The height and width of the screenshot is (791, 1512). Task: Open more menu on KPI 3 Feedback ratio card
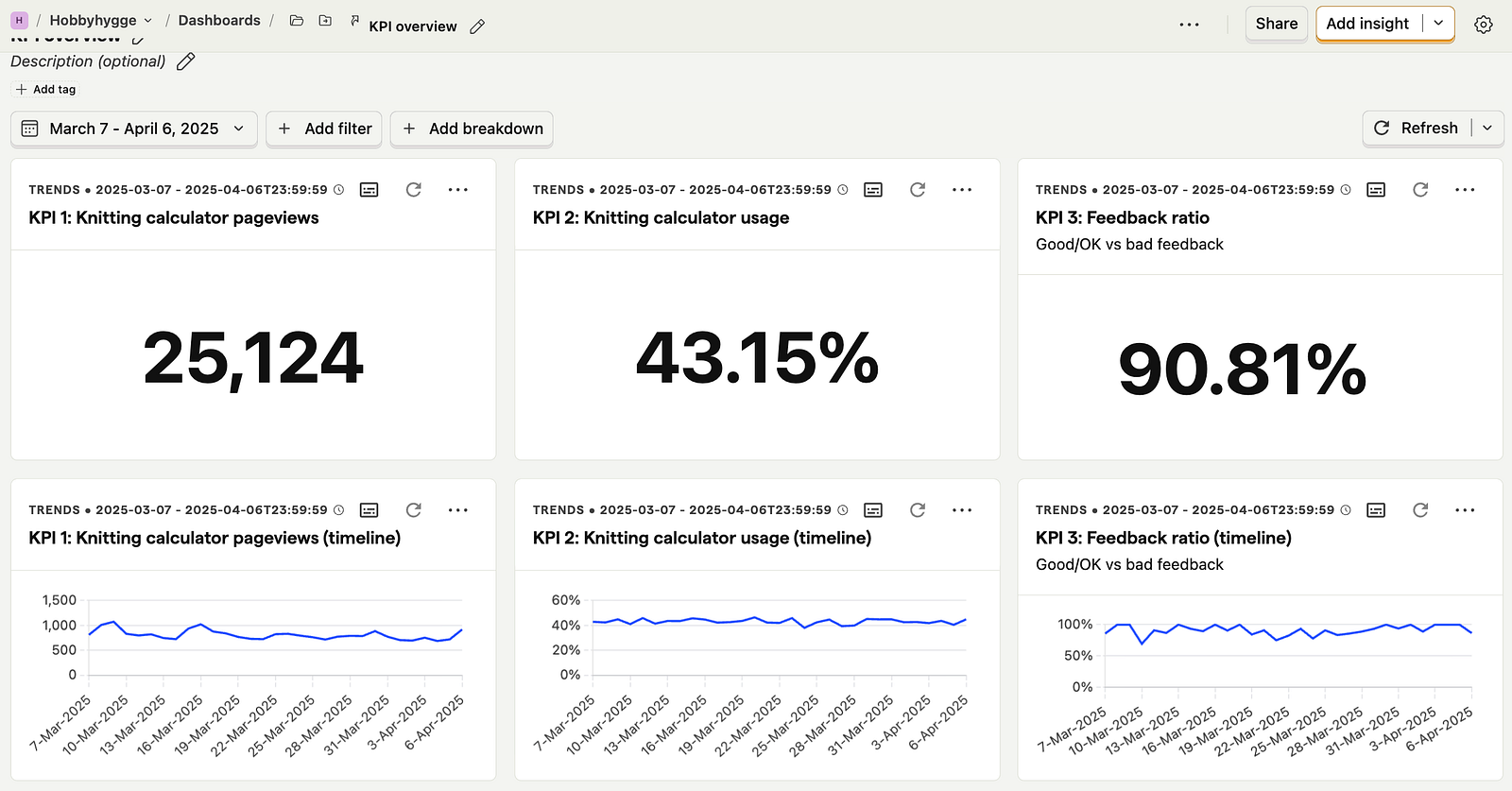[x=1465, y=190]
